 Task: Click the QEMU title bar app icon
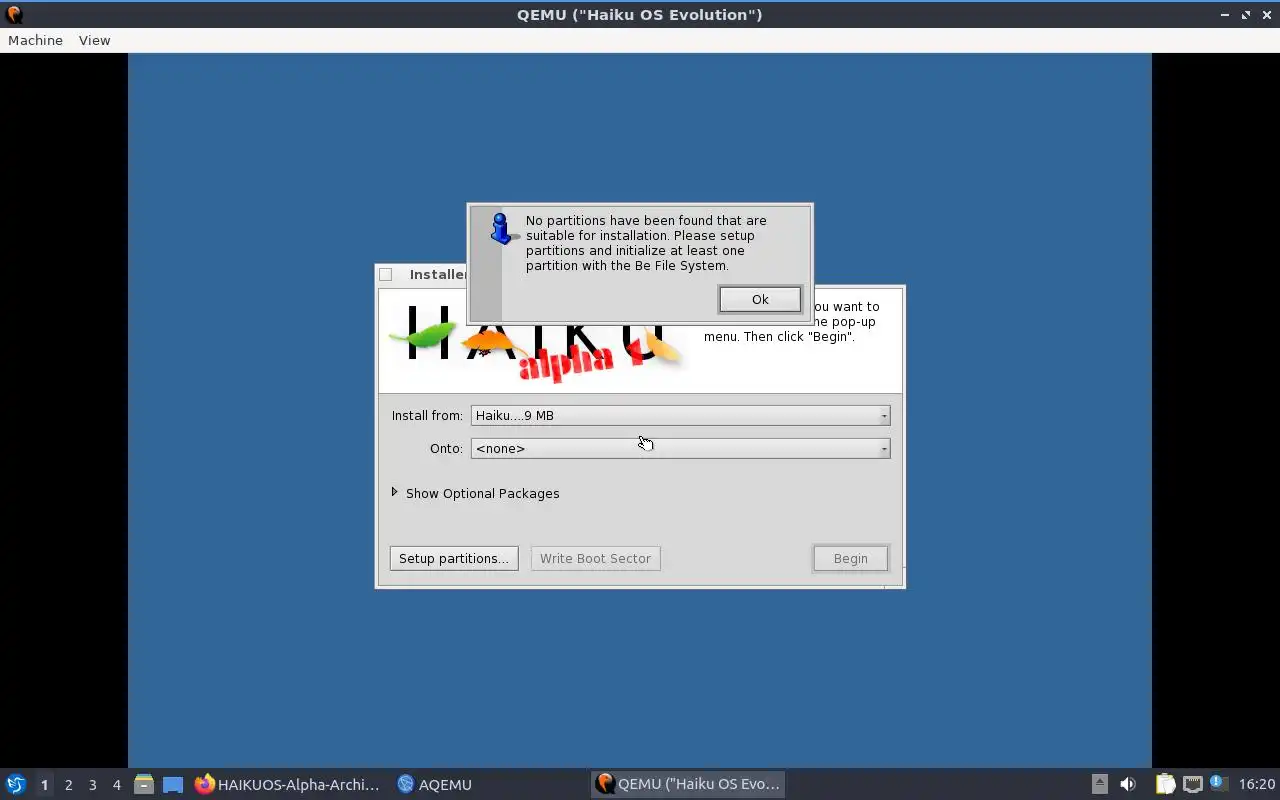[x=14, y=14]
